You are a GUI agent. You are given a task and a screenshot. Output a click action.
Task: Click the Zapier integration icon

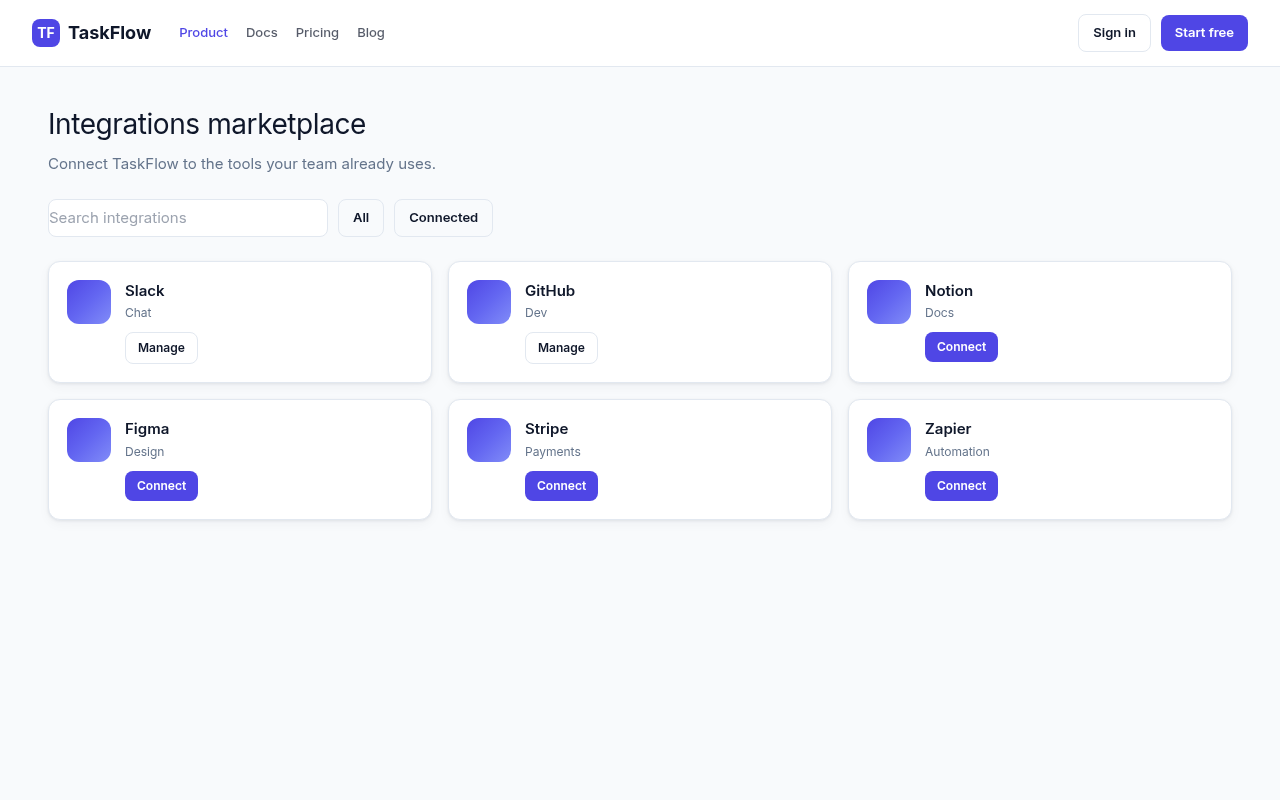coord(889,440)
